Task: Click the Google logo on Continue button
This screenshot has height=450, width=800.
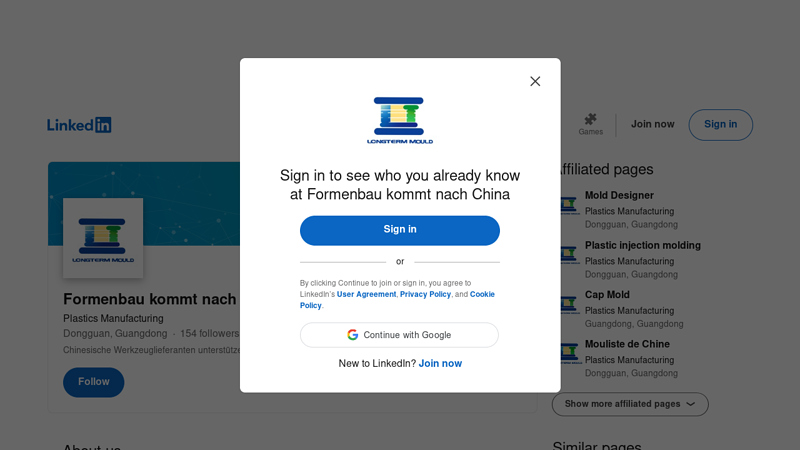Action: coord(353,335)
